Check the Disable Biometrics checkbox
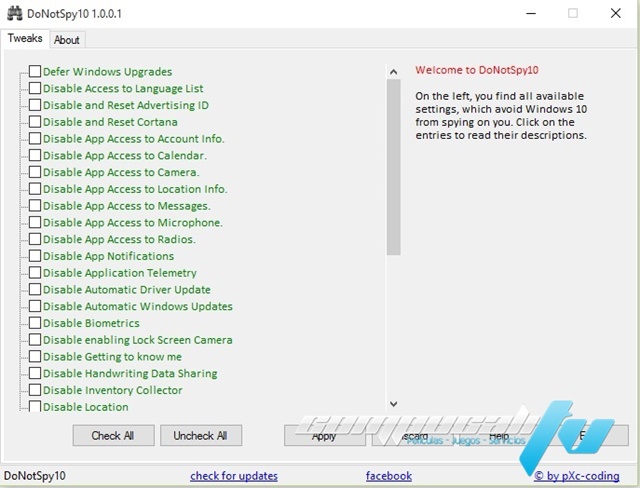The image size is (640, 488). tap(35, 323)
